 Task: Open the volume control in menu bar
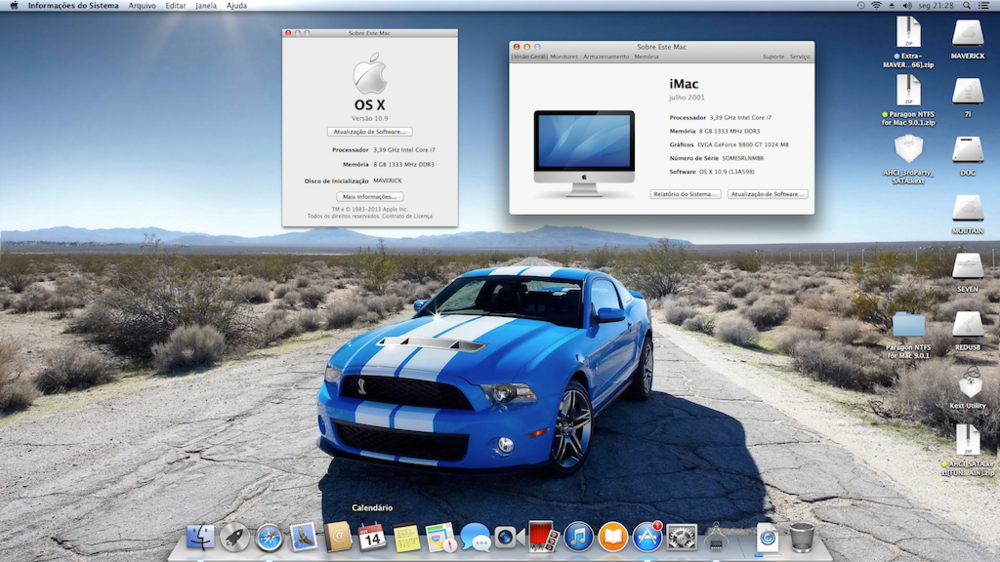pyautogui.click(x=909, y=6)
